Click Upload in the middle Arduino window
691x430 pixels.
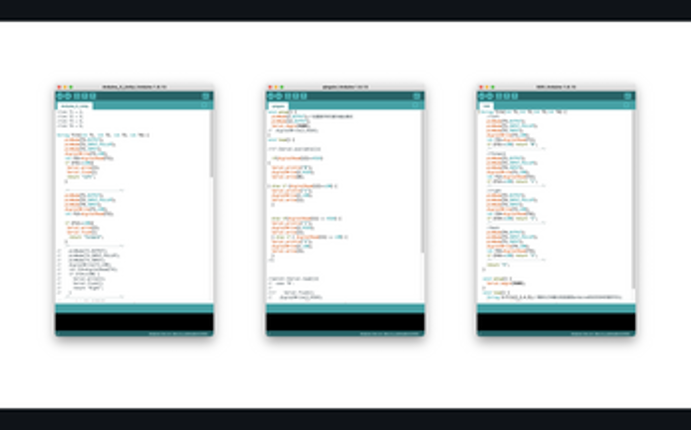[279, 96]
